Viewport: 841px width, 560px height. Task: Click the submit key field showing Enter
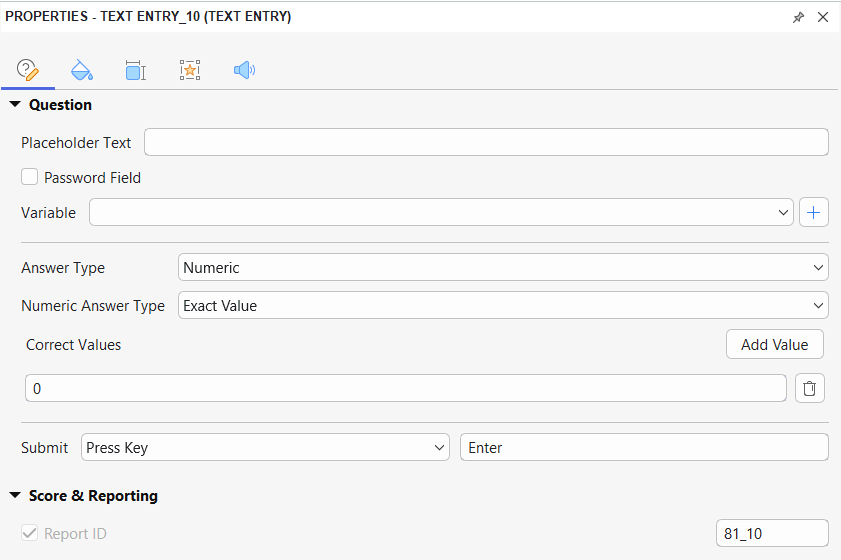click(x=644, y=447)
